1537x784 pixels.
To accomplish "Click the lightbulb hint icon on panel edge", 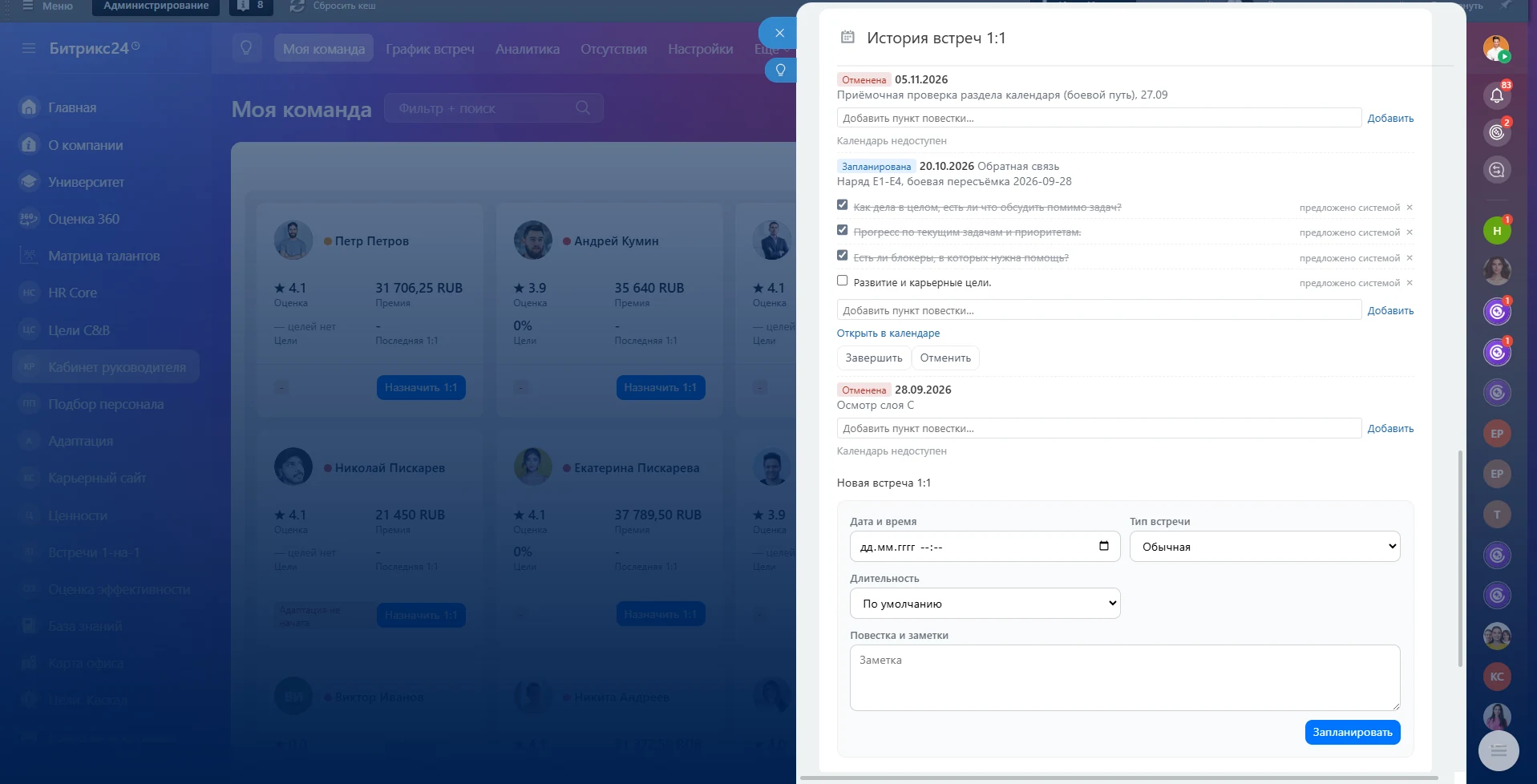I will pos(780,70).
